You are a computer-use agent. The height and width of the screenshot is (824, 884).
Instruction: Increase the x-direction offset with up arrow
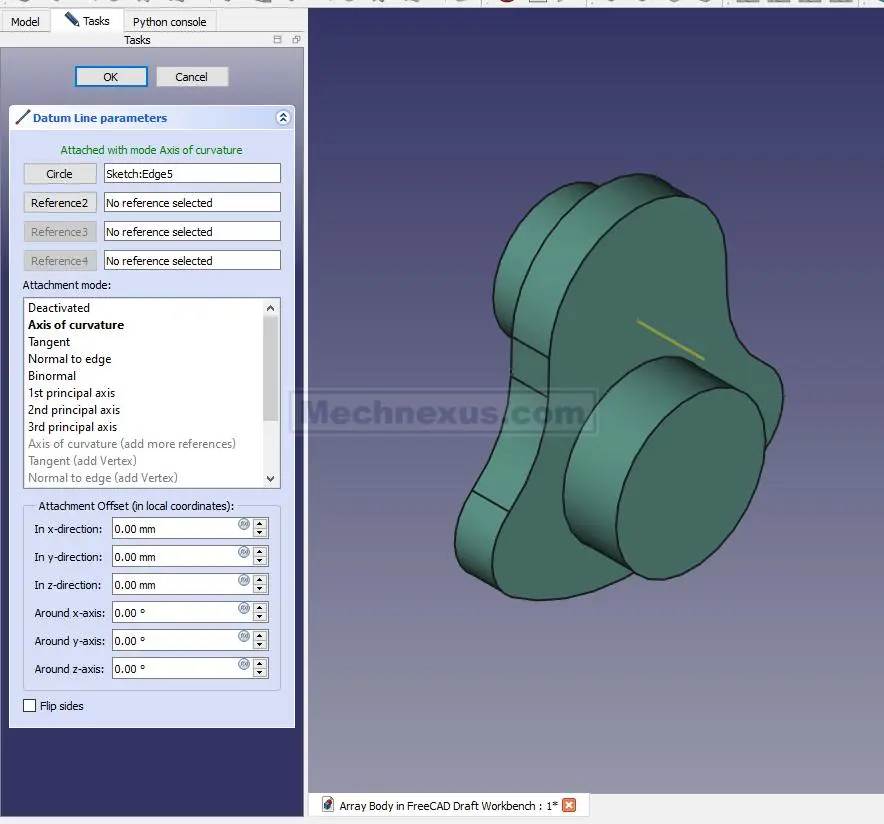(x=260, y=524)
